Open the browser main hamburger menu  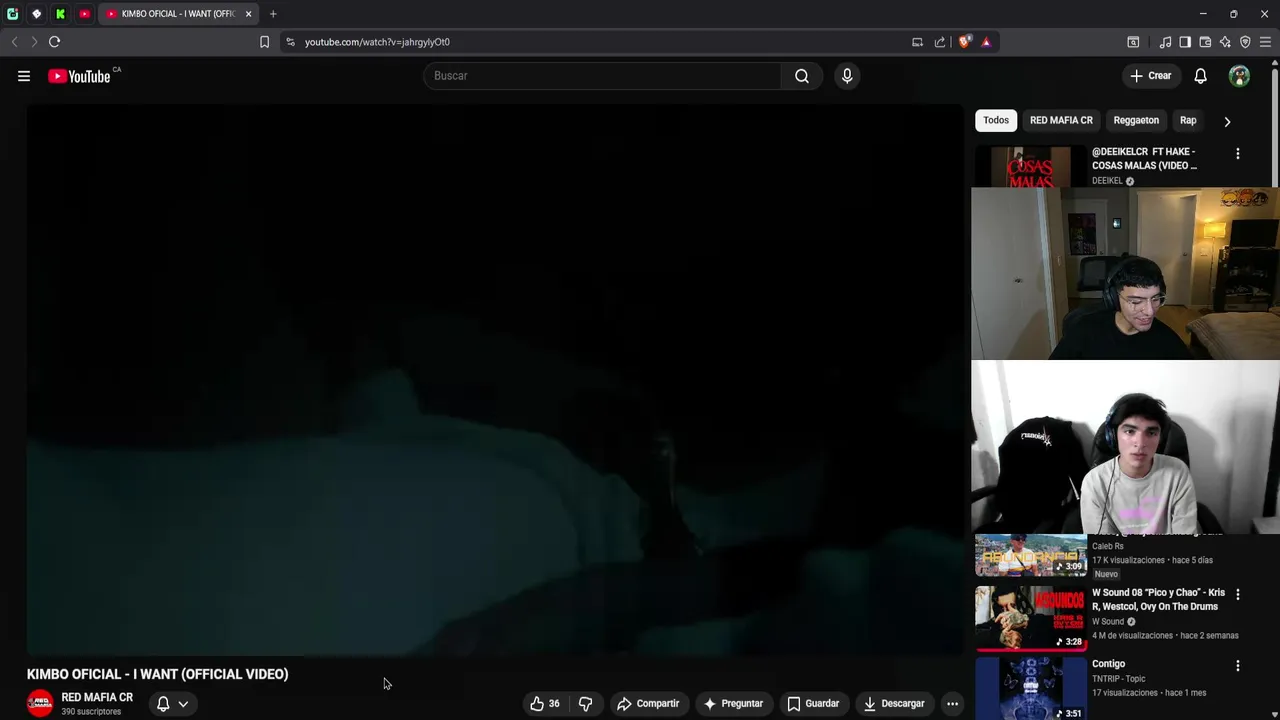pos(1265,42)
